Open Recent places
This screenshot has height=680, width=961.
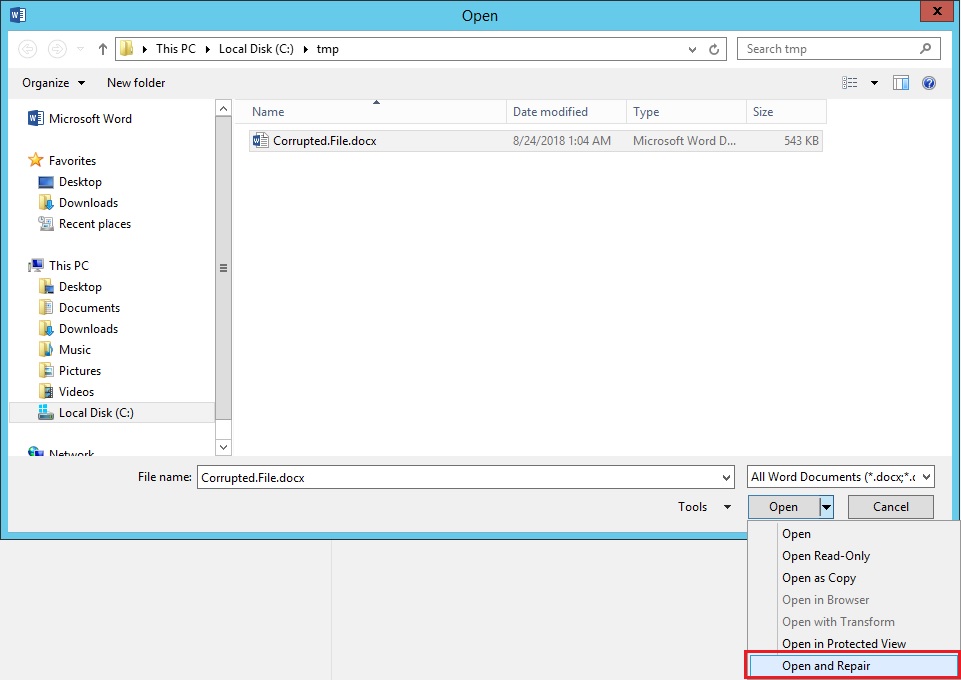[85, 224]
